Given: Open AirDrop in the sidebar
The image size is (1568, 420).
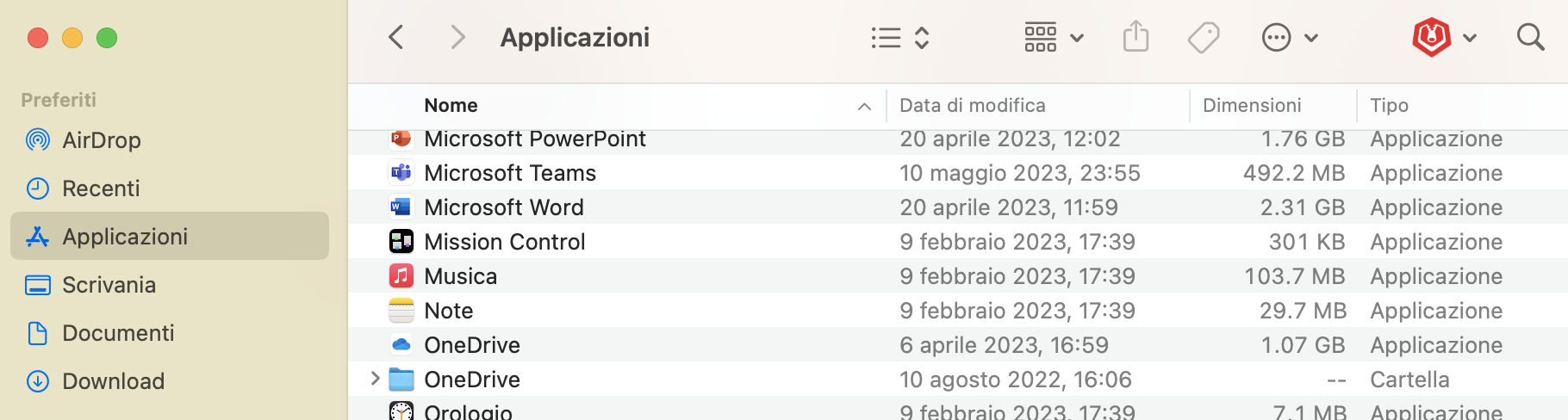Looking at the screenshot, I should coord(101,140).
